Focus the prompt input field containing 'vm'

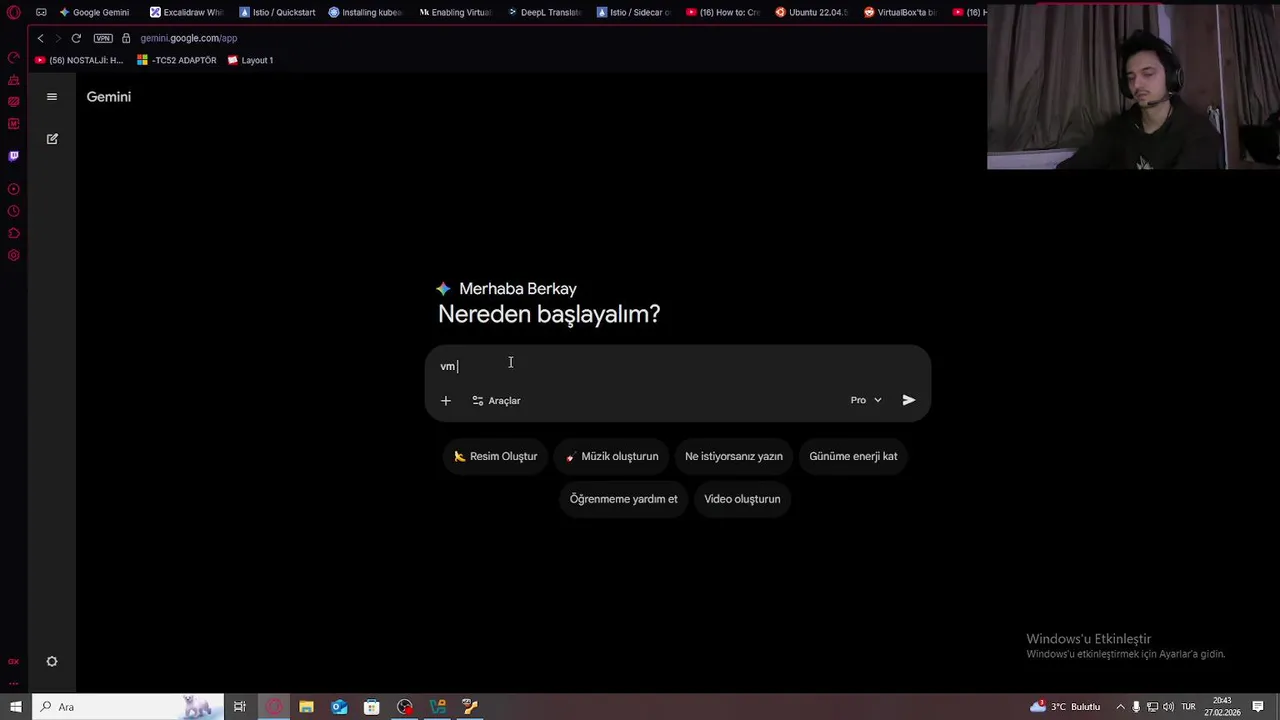(678, 366)
